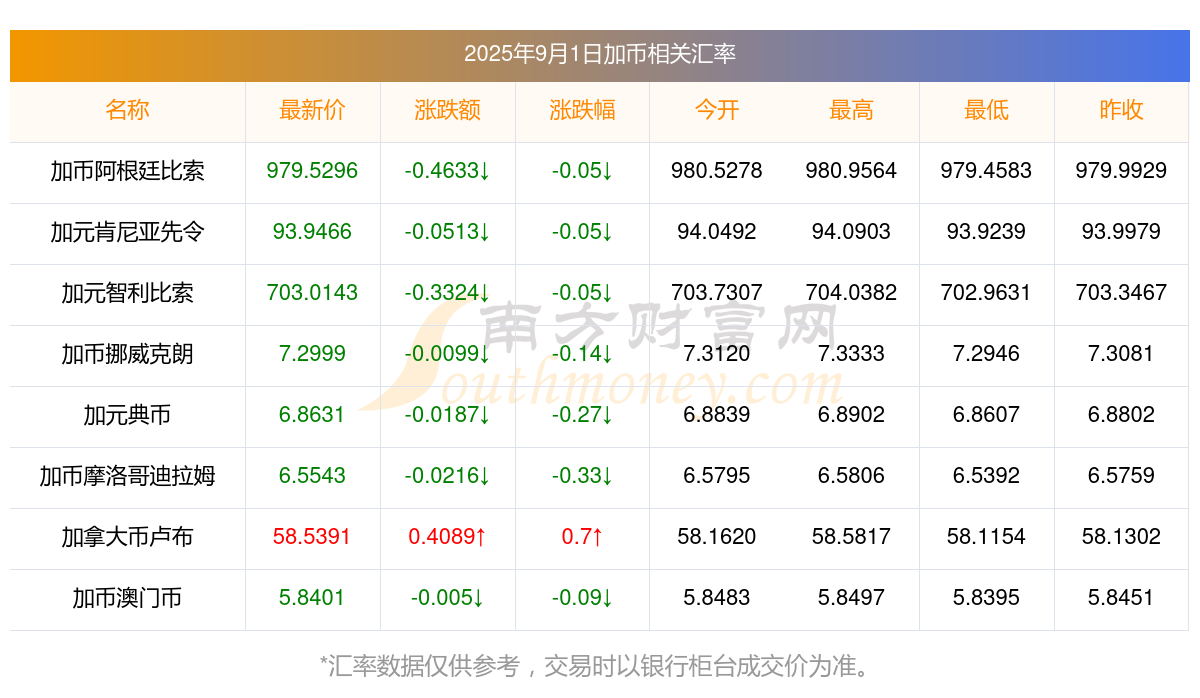Click latest price 703.0143
Screen dimensions: 1200x698
312,293
